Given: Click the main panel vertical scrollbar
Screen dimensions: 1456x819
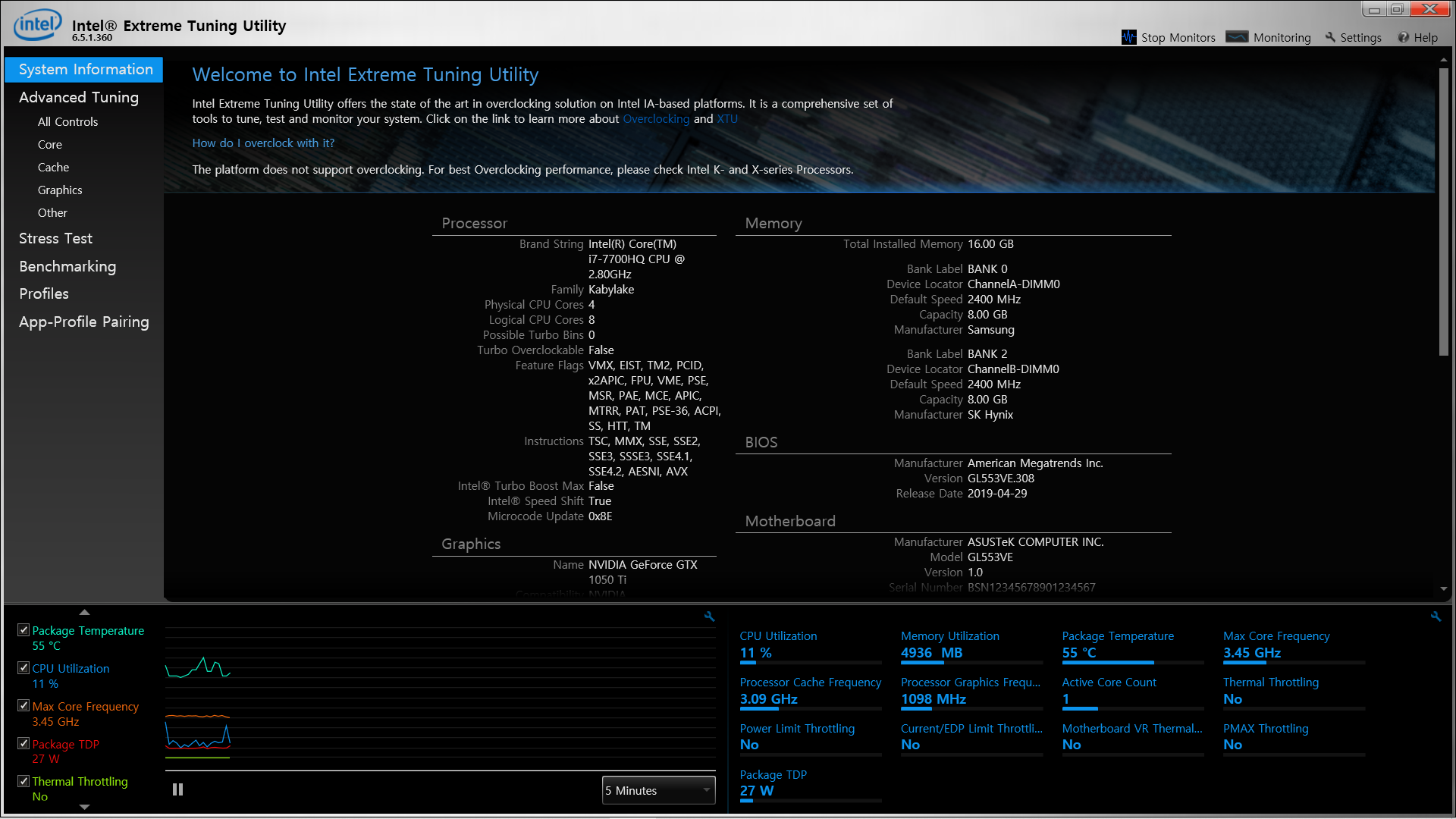Looking at the screenshot, I should tap(1443, 212).
